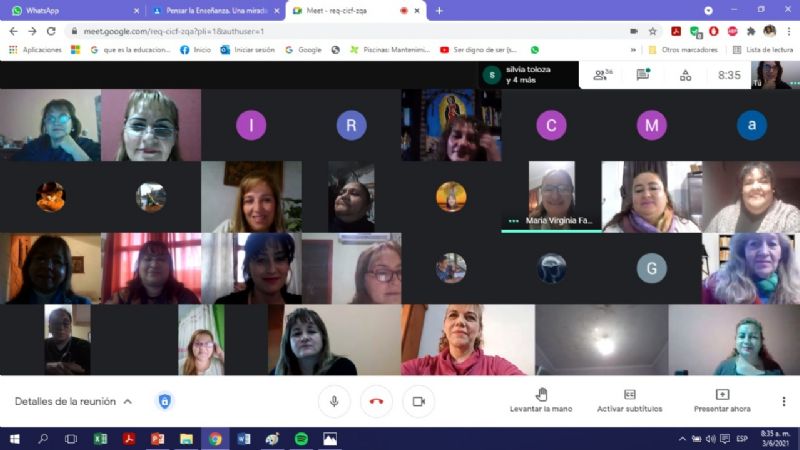
Task: Open the que es la educacion bookmark
Action: [130, 49]
